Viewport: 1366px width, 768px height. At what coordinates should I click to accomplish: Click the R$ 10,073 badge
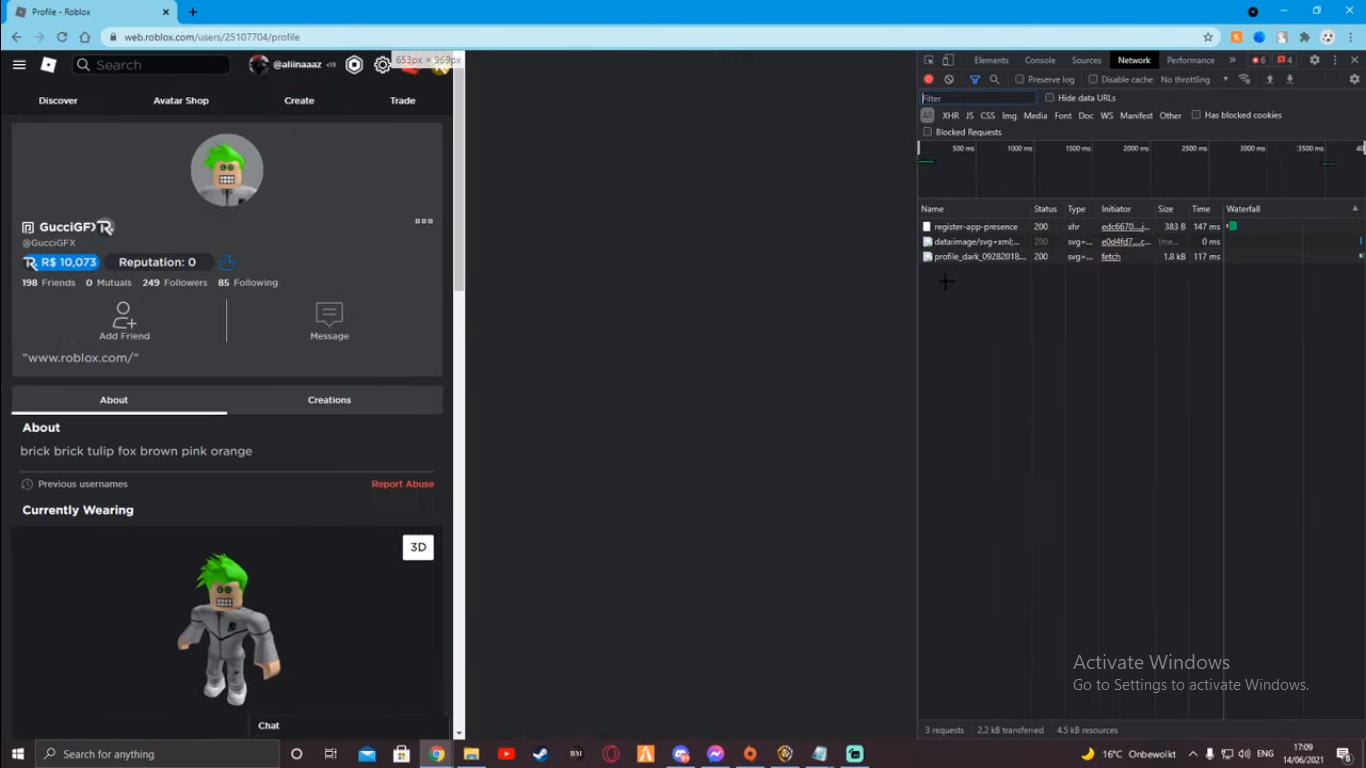coord(61,262)
